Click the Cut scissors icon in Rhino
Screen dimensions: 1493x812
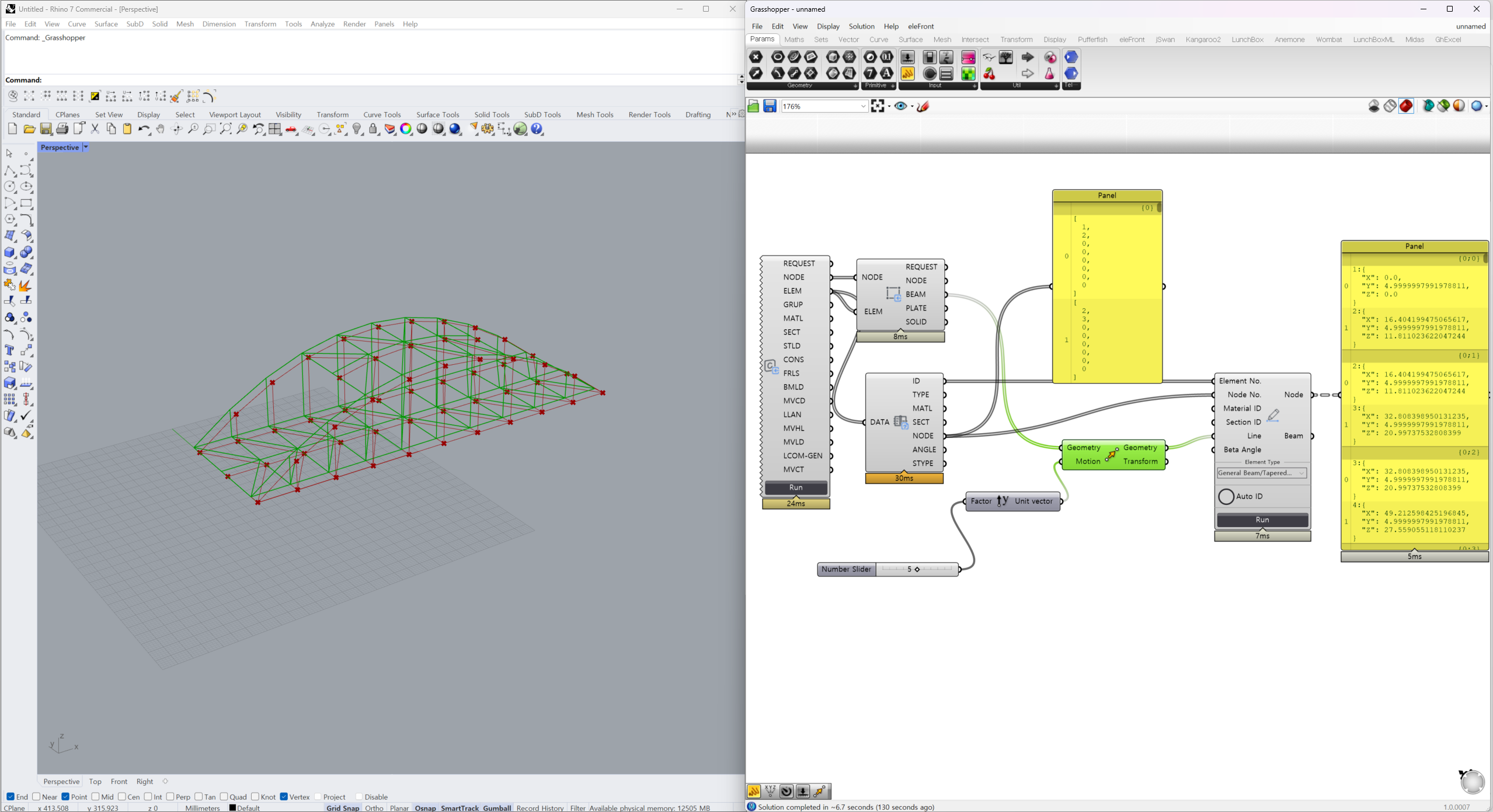tap(95, 129)
